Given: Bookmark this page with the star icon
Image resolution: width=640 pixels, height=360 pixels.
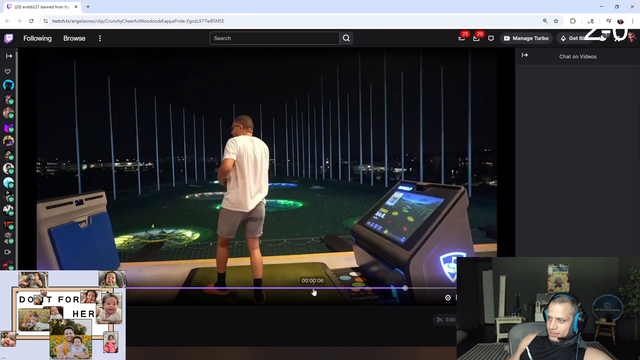Looking at the screenshot, I should tap(556, 21).
